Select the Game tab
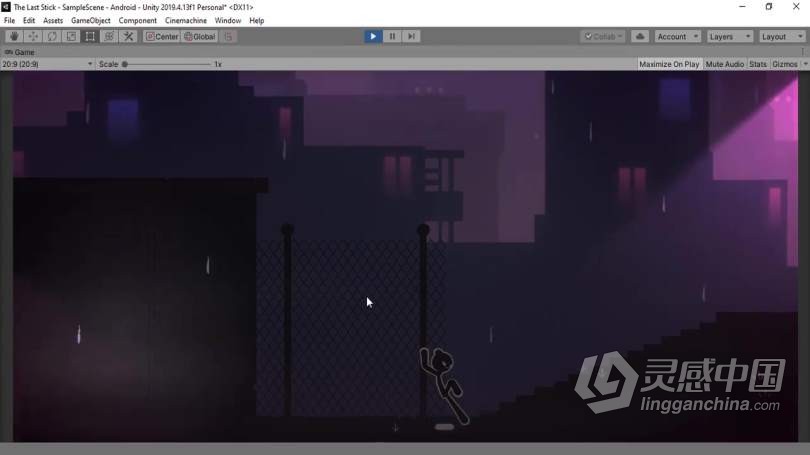Screen dimensions: 810x455 pos(20,52)
